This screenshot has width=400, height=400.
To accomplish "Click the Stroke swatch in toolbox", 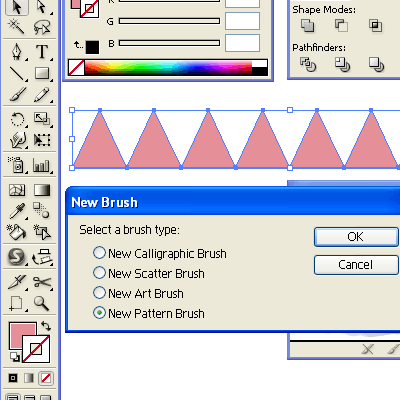I will click(x=36, y=349).
